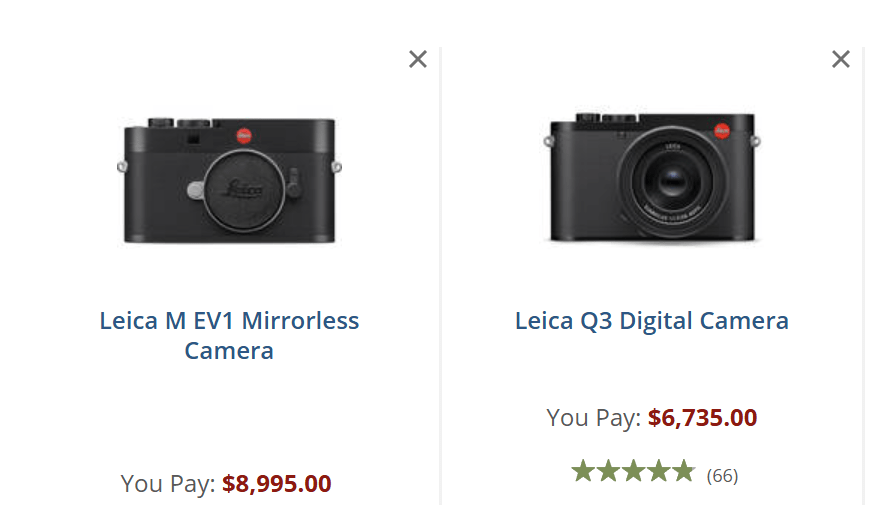Click the middle star of the Q3 rating
The height and width of the screenshot is (505, 887).
click(633, 472)
